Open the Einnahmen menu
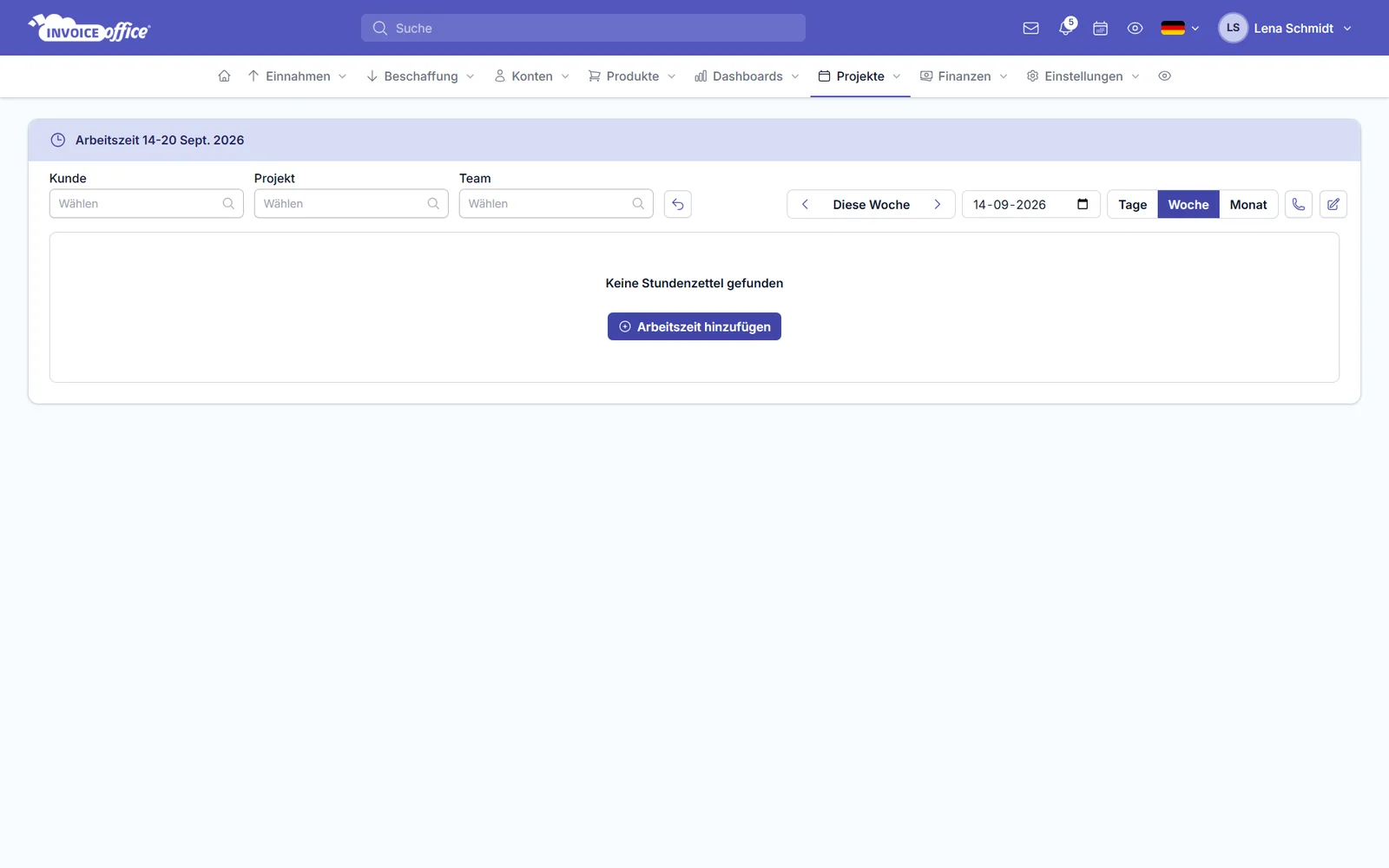1389x868 pixels. [x=298, y=76]
